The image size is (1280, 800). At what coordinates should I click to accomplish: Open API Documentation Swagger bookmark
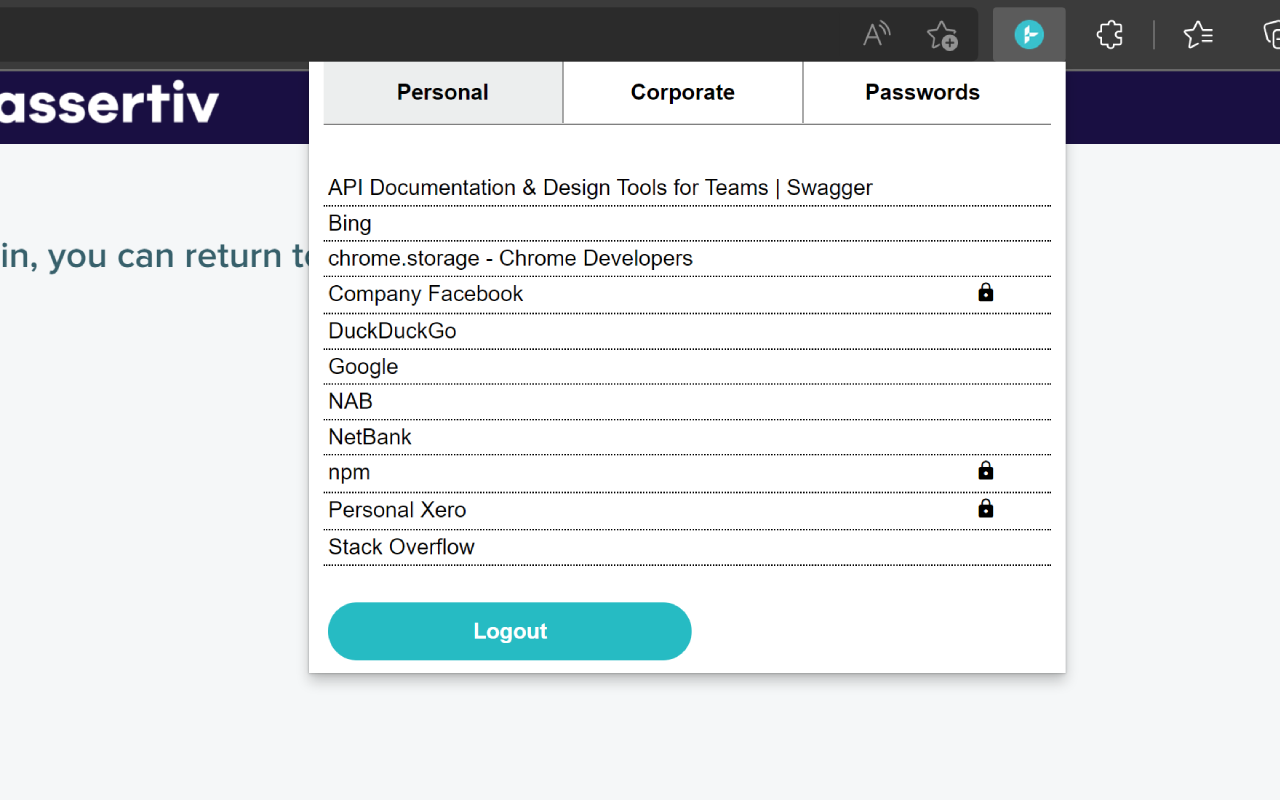[687, 188]
